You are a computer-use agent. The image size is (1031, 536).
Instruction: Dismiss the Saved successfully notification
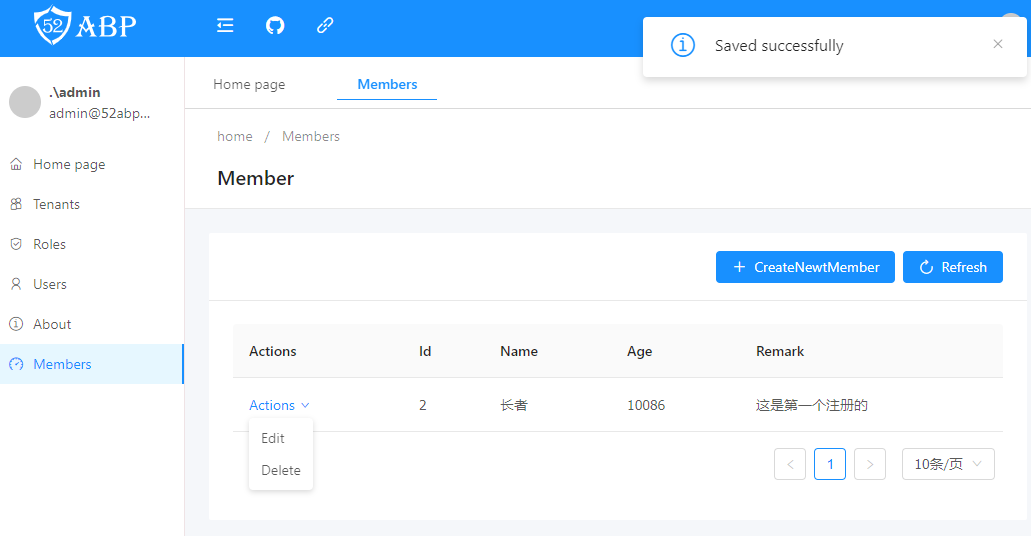[x=997, y=44]
